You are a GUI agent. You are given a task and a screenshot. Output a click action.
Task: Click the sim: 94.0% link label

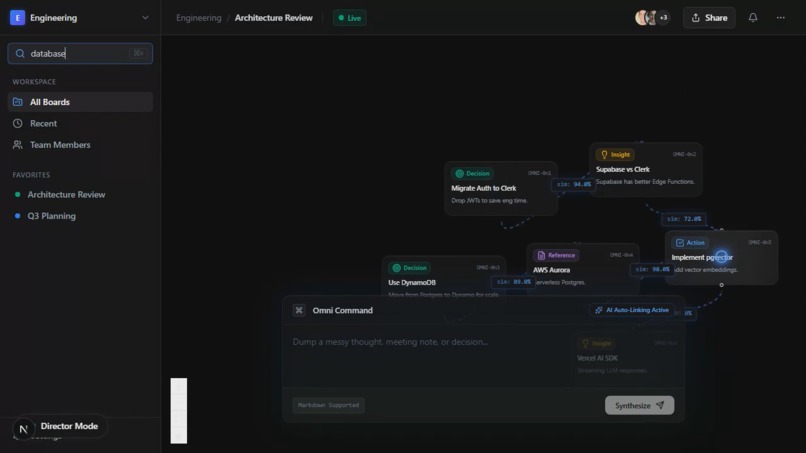coord(573,184)
